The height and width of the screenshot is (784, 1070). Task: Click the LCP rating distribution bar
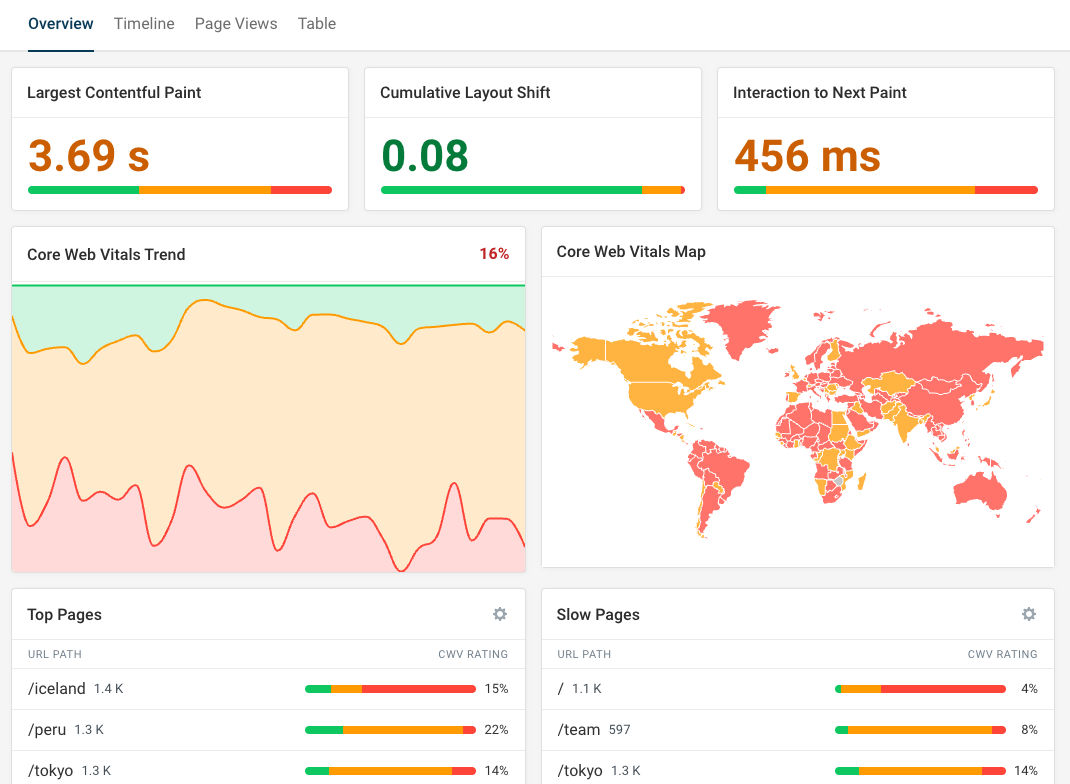[180, 190]
